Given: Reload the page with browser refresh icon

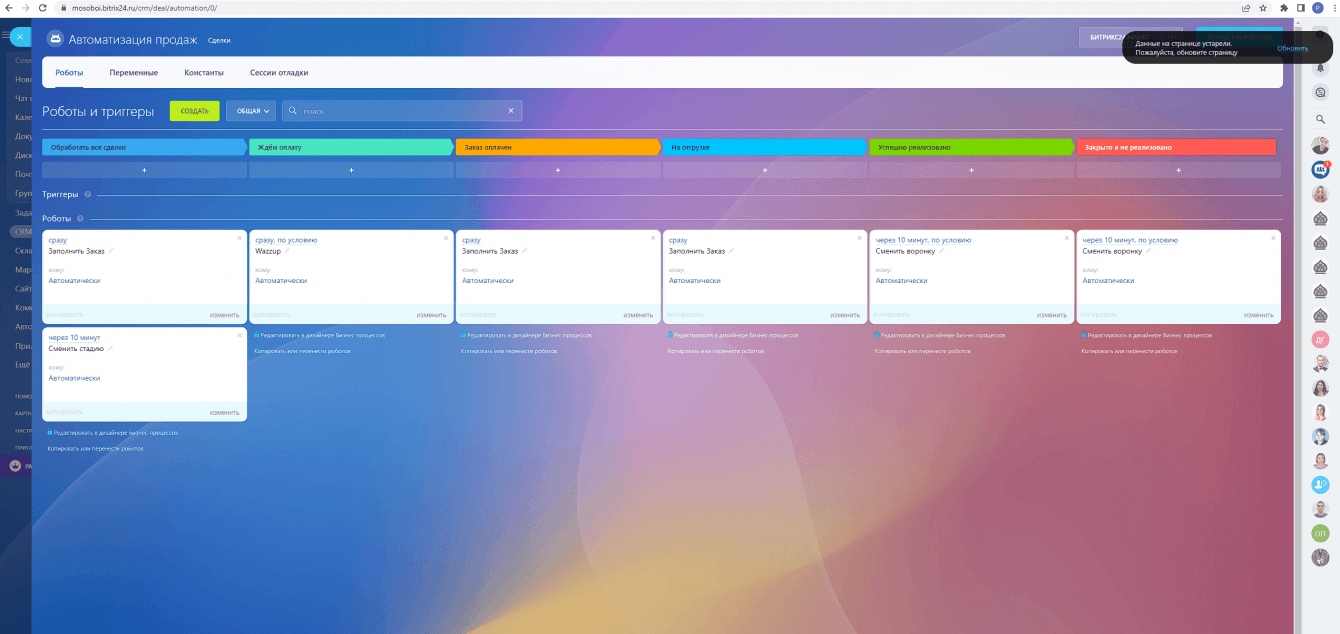Looking at the screenshot, I should click(45, 7).
